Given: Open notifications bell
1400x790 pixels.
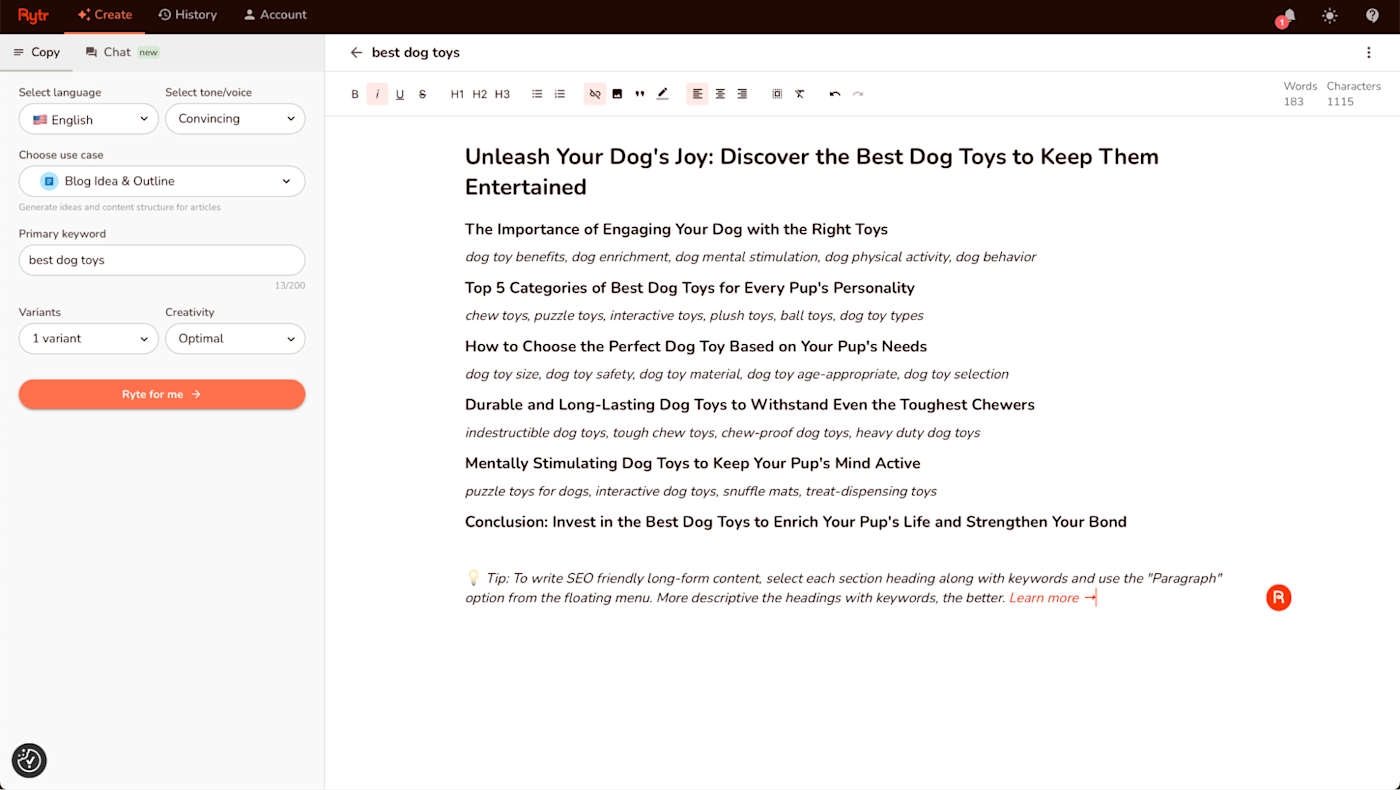Looking at the screenshot, I should 1288,16.
